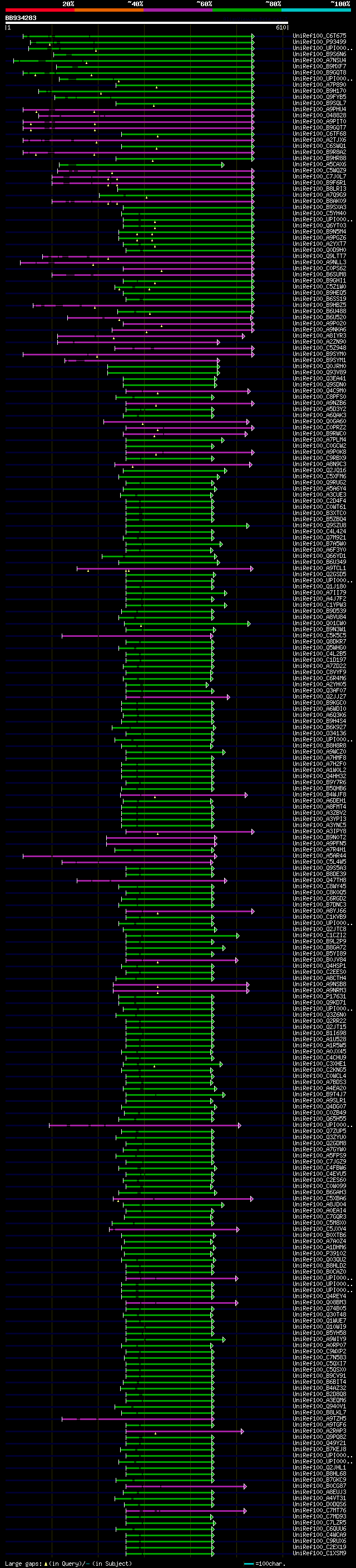
Task: Open hit UniRef100_B9S6N6
Action: pos(319,54)
